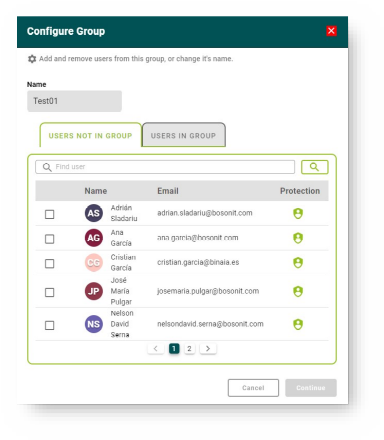Click Ana García's email address
This screenshot has width=384, height=440.
pyautogui.click(x=197, y=238)
